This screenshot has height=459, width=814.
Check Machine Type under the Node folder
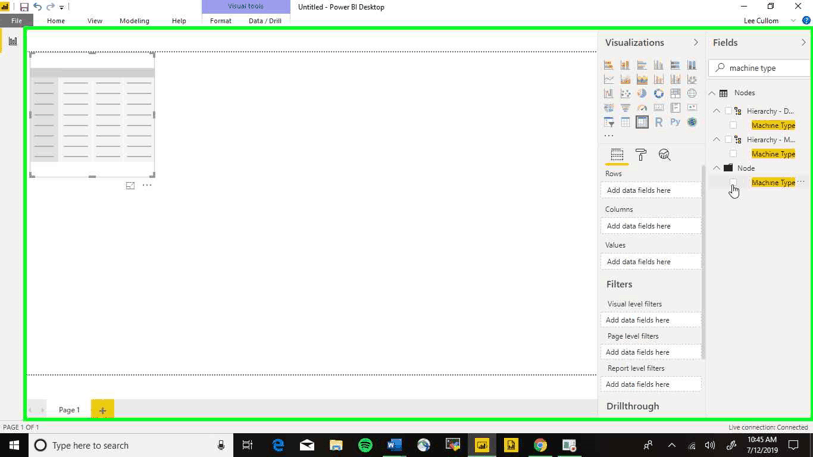click(733, 182)
